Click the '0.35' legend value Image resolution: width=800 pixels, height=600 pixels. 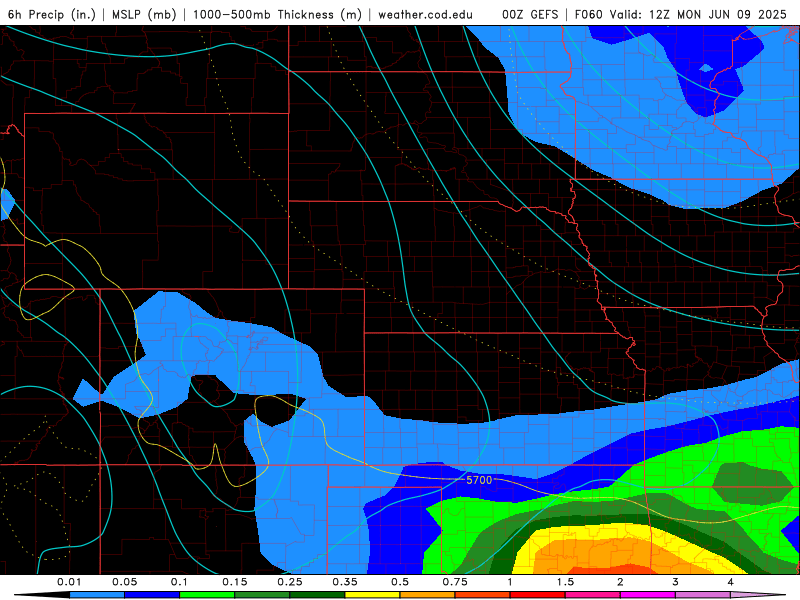point(345,582)
